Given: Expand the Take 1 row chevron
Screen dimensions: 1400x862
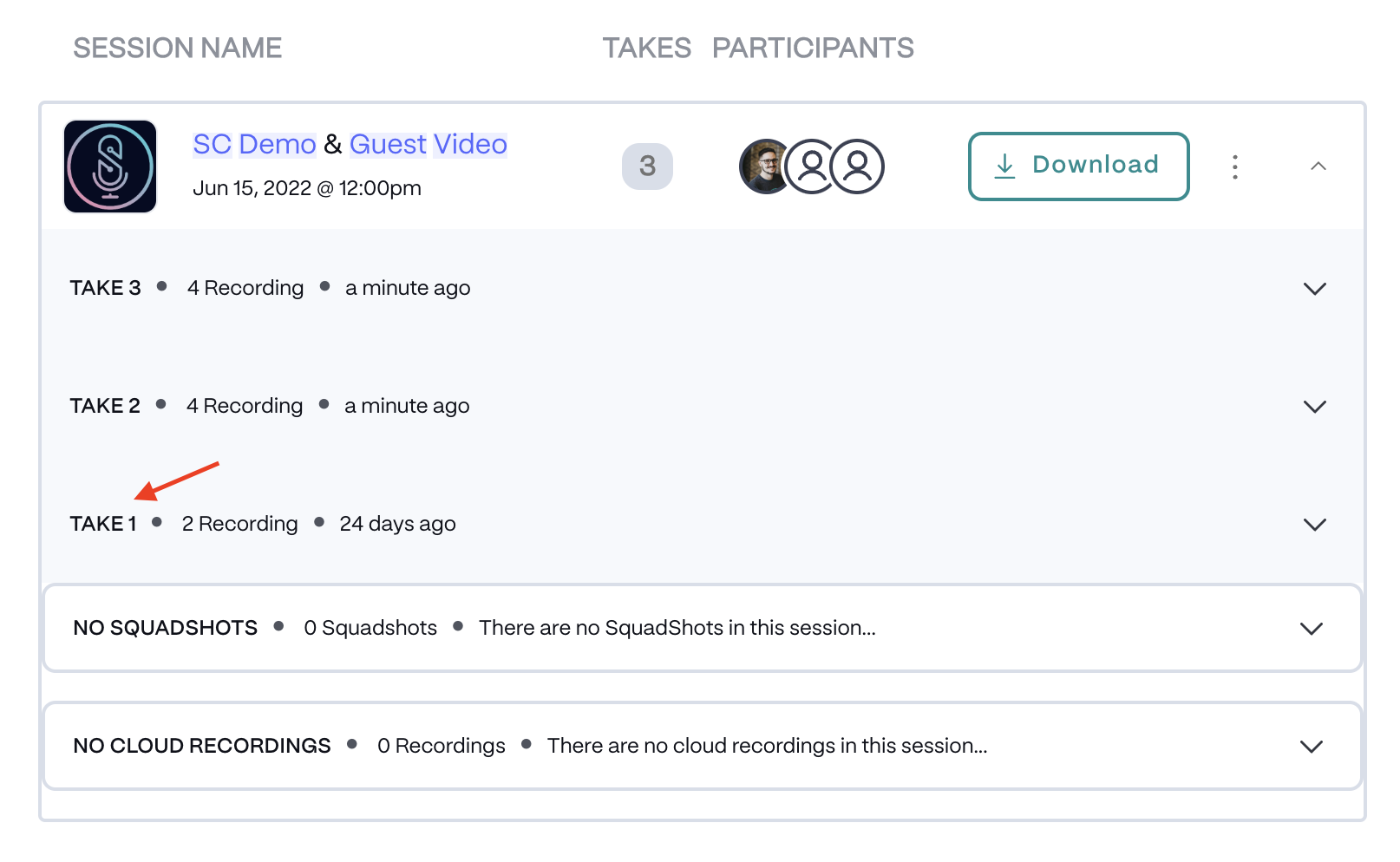Looking at the screenshot, I should pyautogui.click(x=1314, y=525).
